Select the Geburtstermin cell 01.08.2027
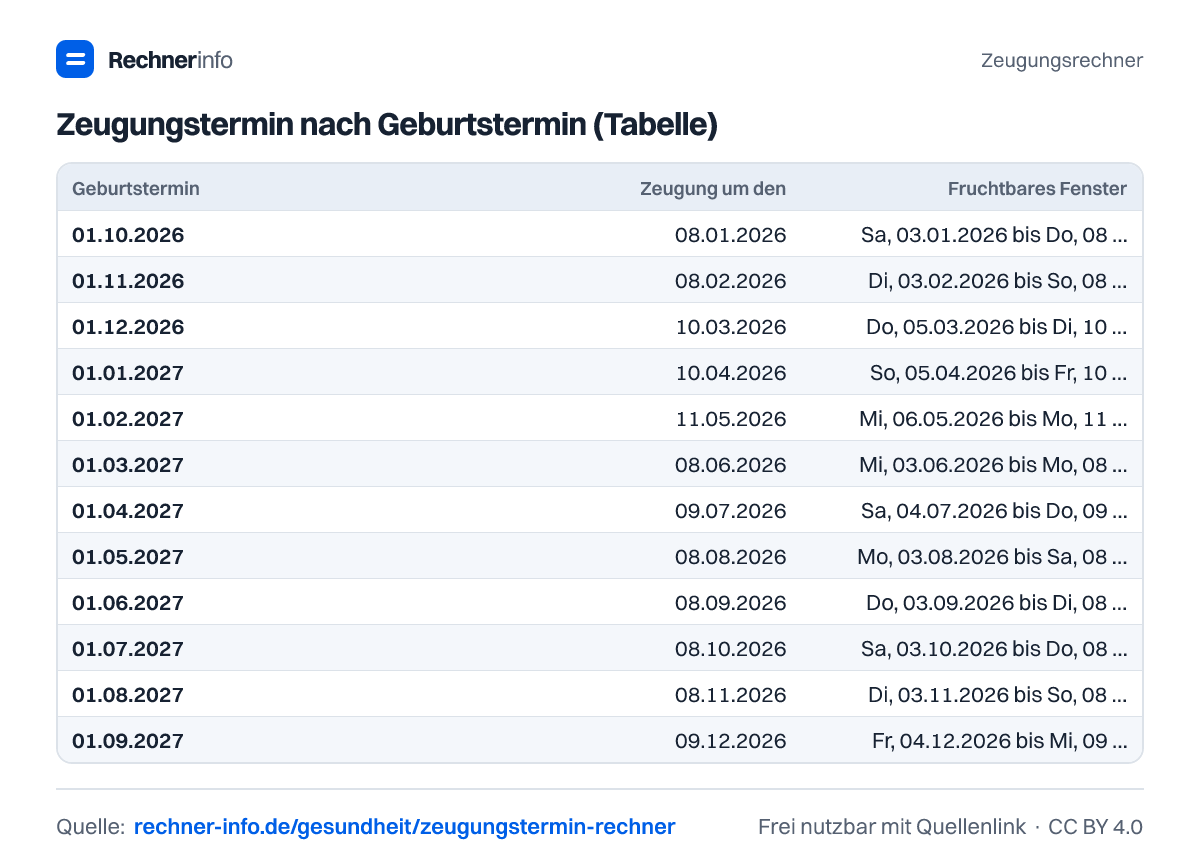The image size is (1200, 868). 128,695
